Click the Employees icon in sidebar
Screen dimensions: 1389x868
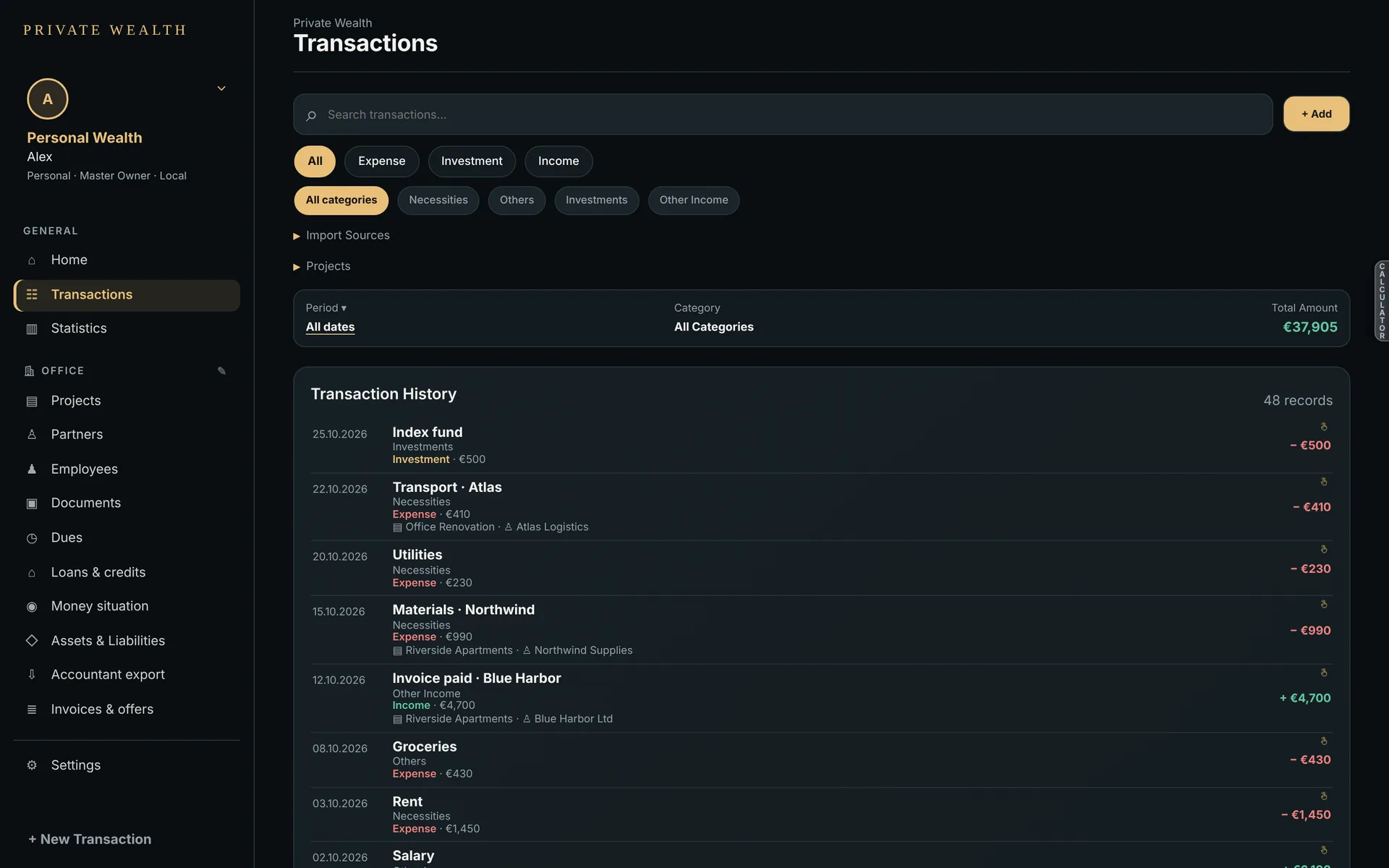click(x=32, y=469)
